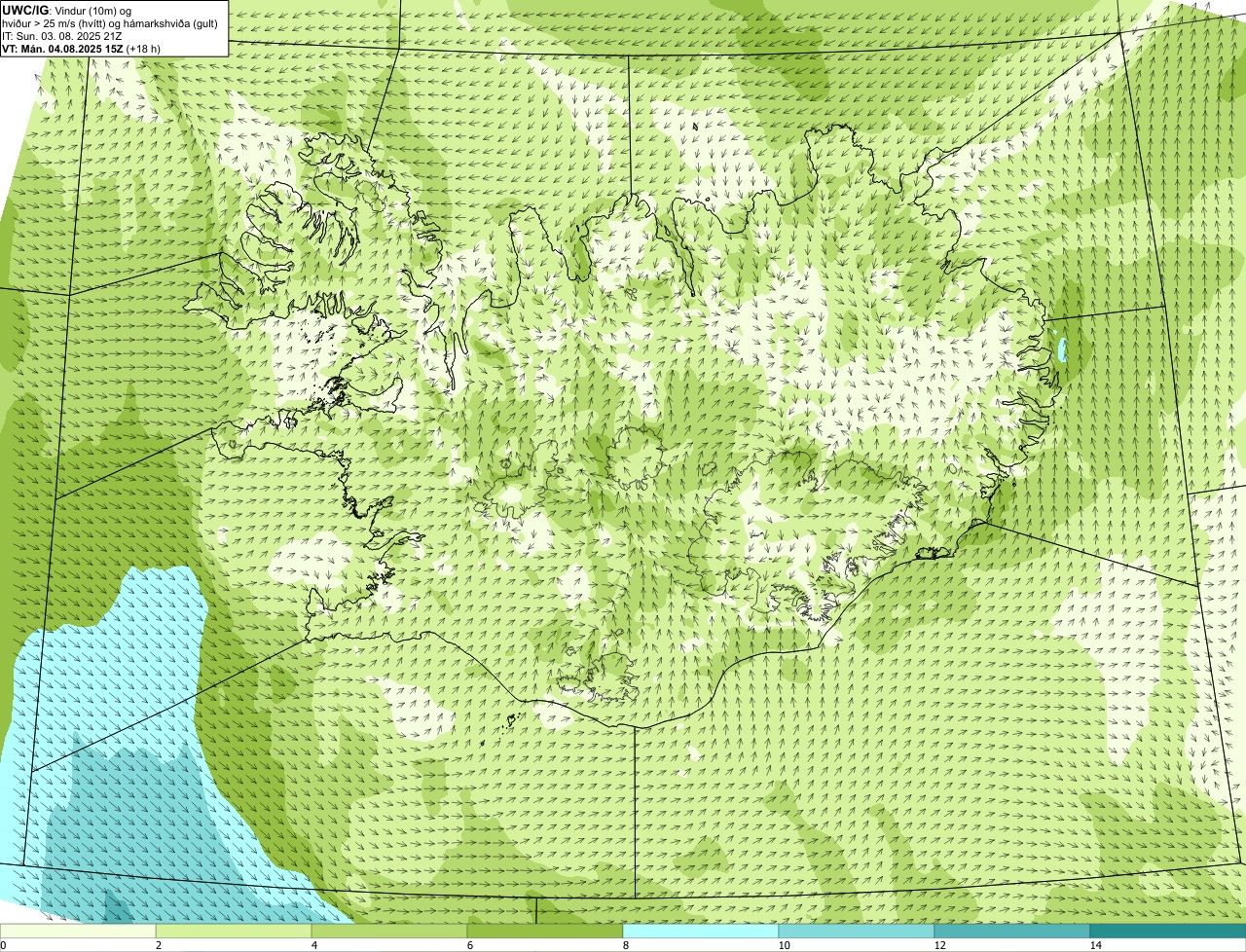
Task: Click the 0–2 m/s palest legend swatch
Action: pos(78,931)
